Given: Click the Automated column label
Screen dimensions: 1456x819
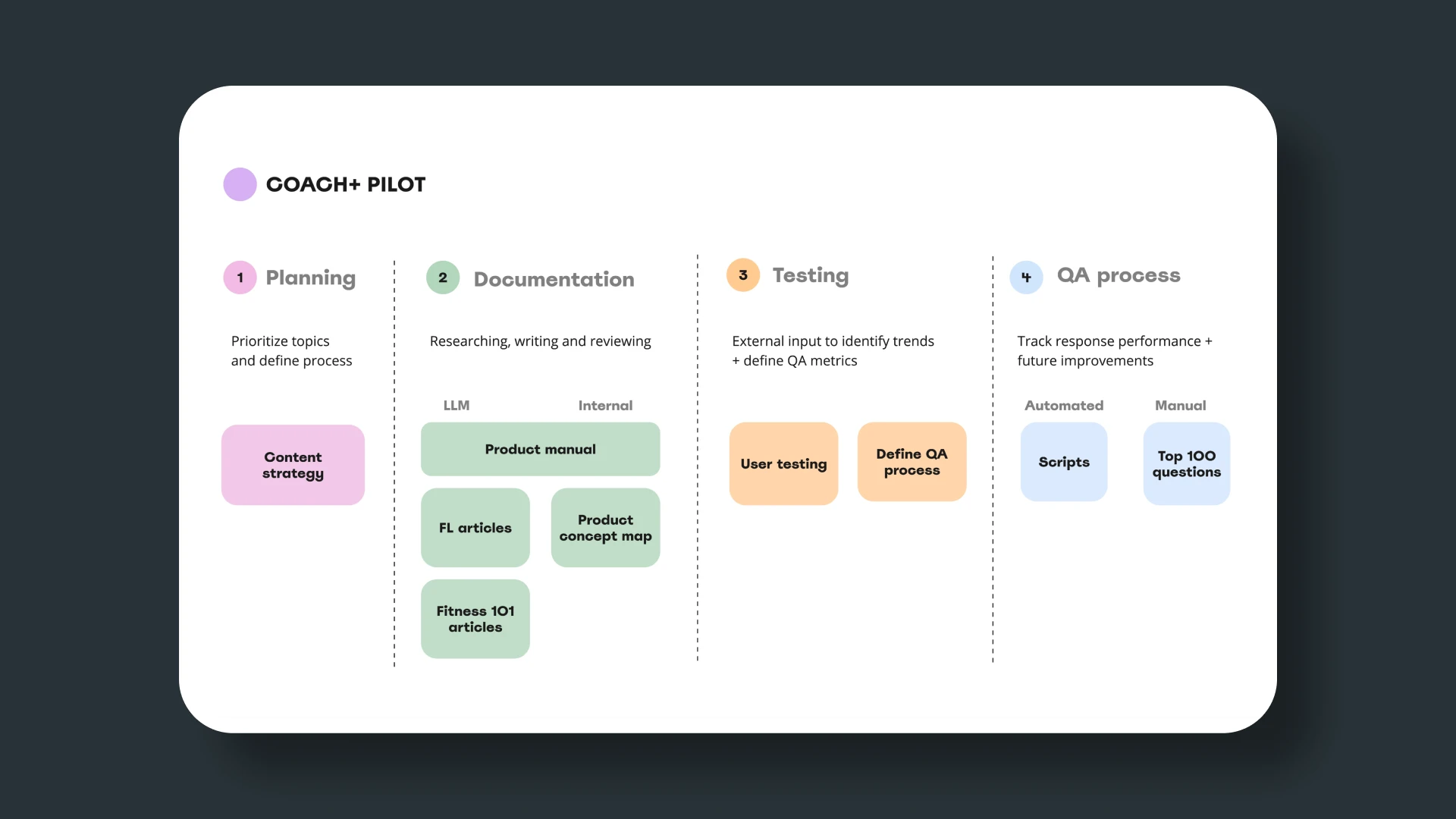Looking at the screenshot, I should [1064, 406].
